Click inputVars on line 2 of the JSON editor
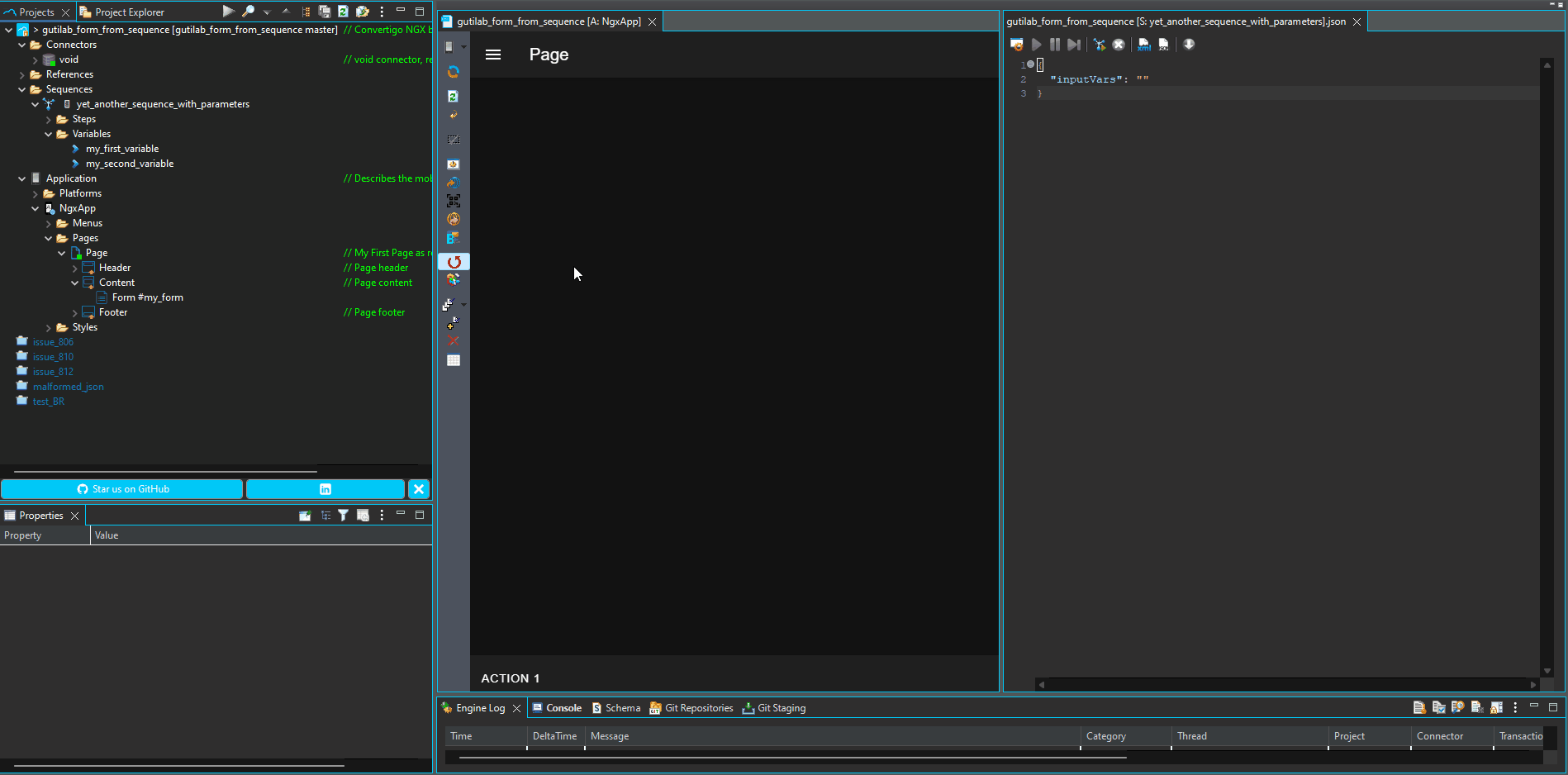 click(1083, 78)
